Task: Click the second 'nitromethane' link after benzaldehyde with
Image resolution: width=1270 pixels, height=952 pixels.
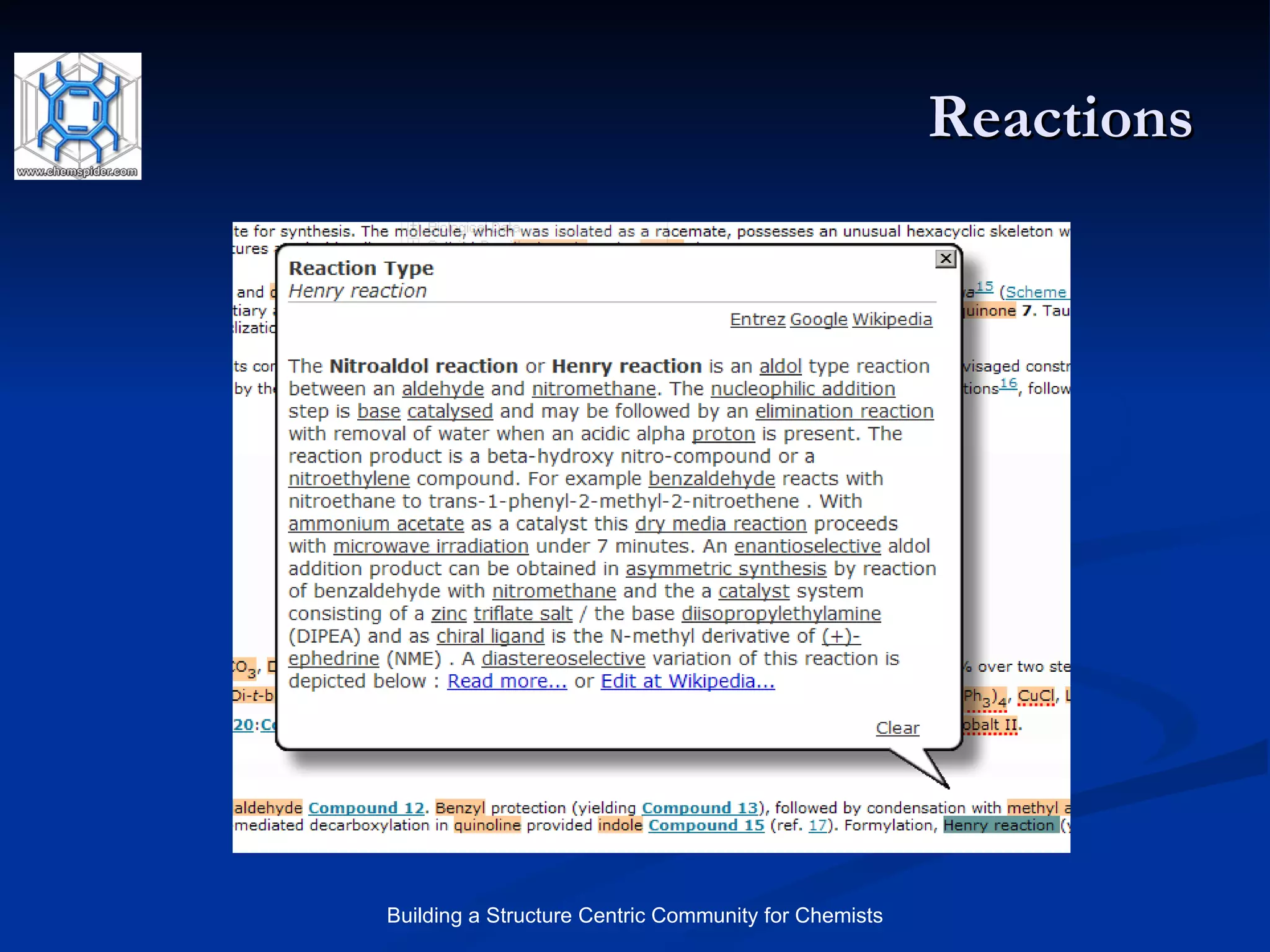Action: (554, 591)
